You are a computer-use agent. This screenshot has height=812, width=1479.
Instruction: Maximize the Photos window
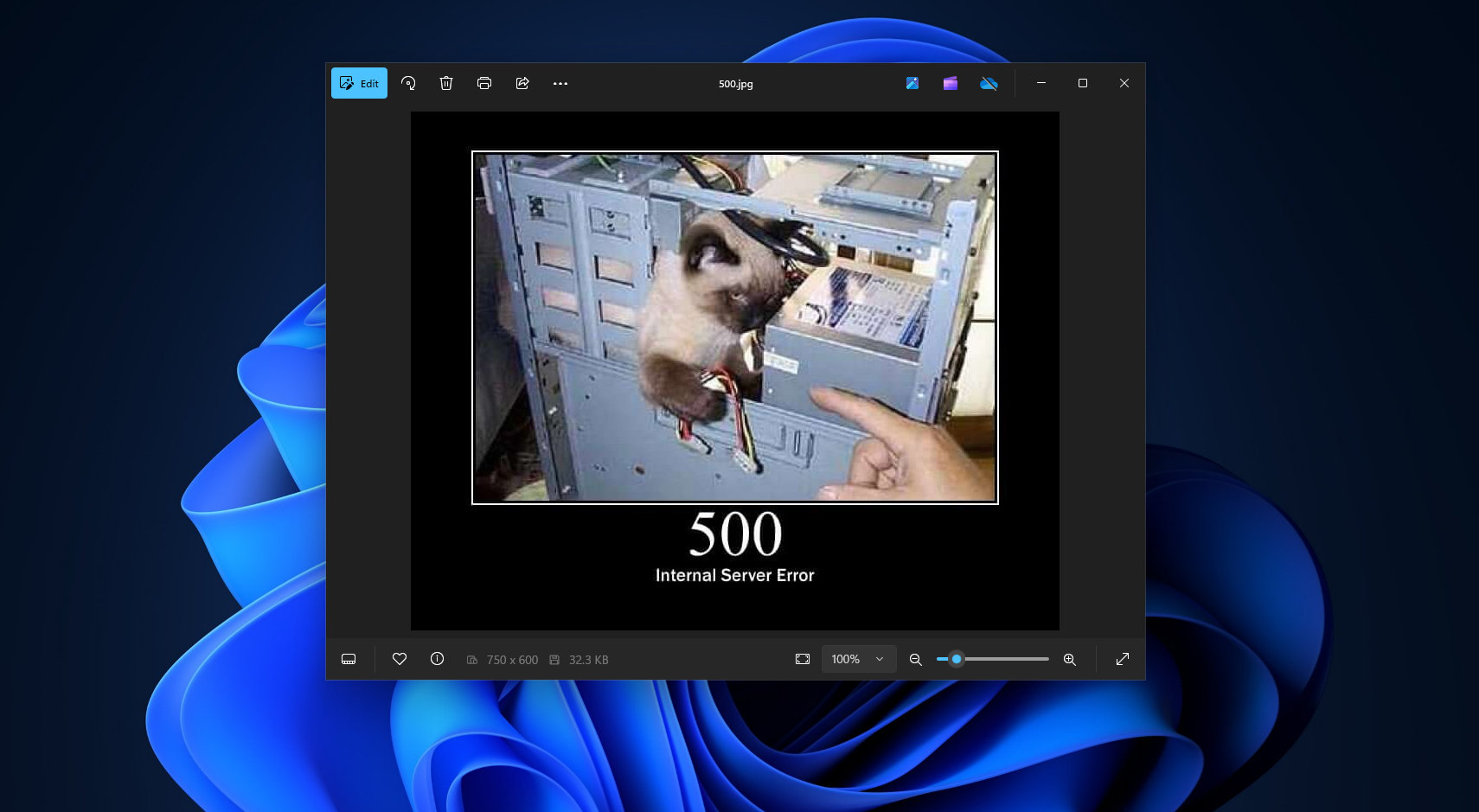tap(1083, 83)
